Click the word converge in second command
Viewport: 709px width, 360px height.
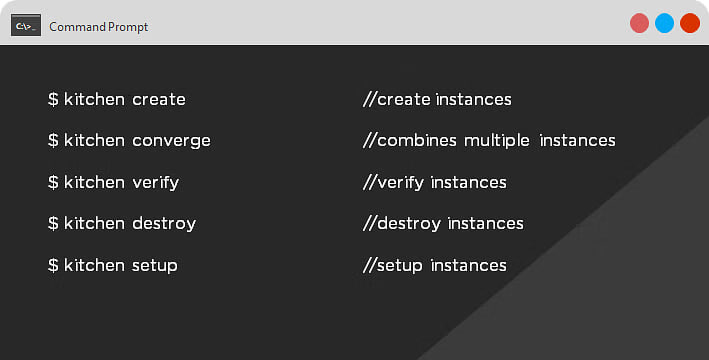coord(171,142)
